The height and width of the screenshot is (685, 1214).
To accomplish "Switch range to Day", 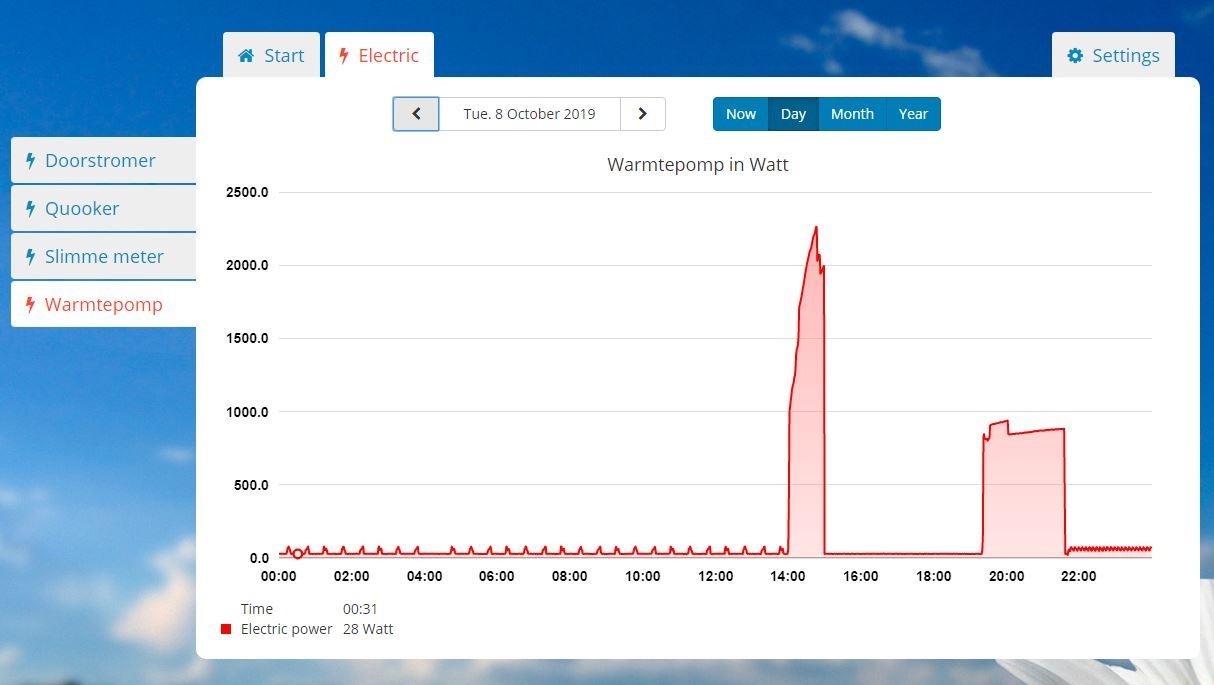I will coord(793,114).
